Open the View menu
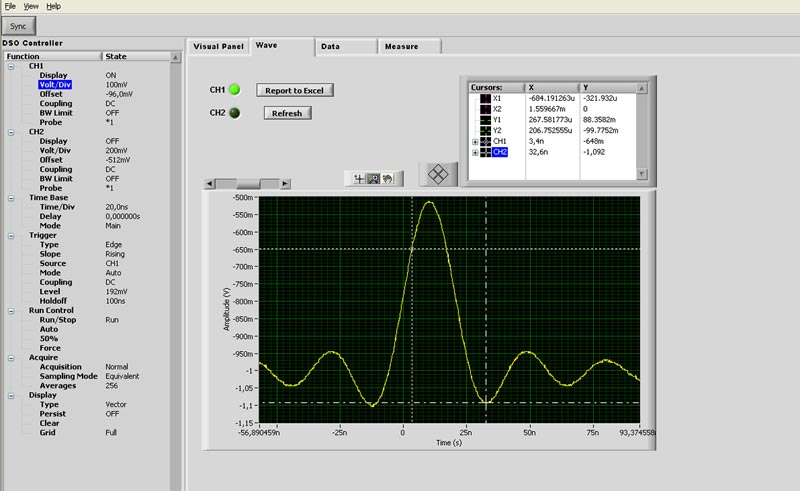The height and width of the screenshot is (491, 800). (31, 6)
